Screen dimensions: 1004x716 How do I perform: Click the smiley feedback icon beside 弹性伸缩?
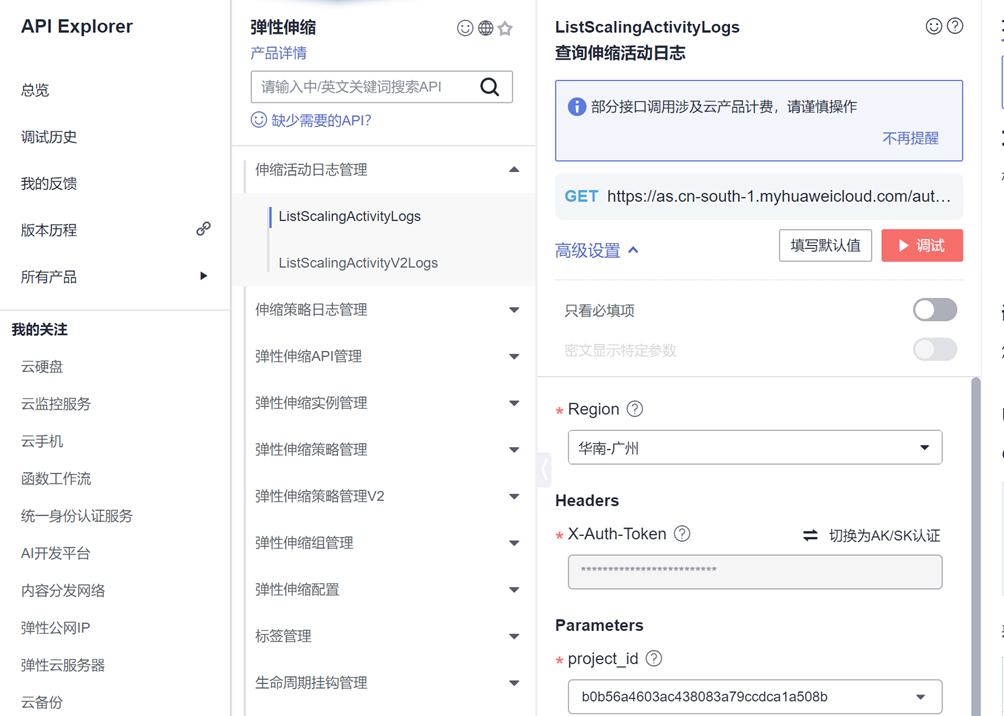click(465, 28)
